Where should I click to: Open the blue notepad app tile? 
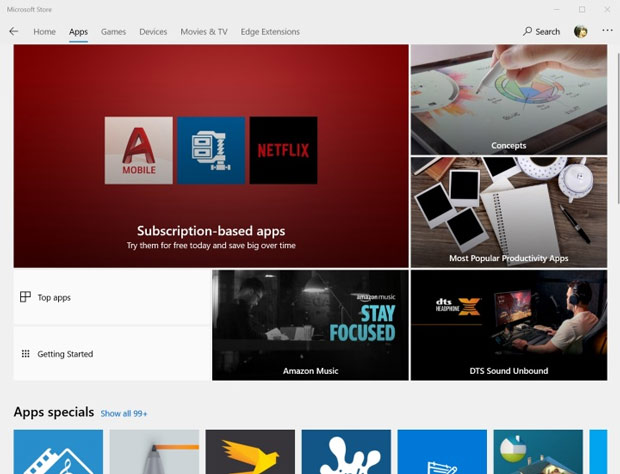442,452
